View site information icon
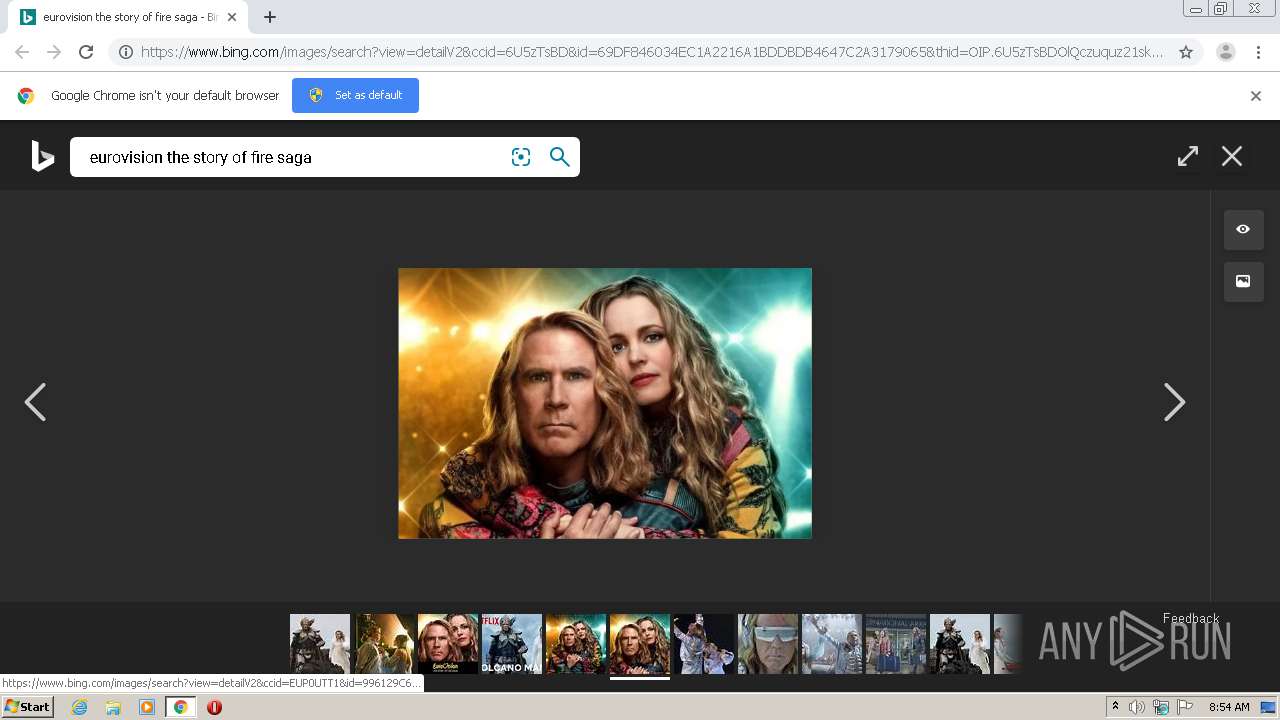1280x720 pixels. point(126,52)
